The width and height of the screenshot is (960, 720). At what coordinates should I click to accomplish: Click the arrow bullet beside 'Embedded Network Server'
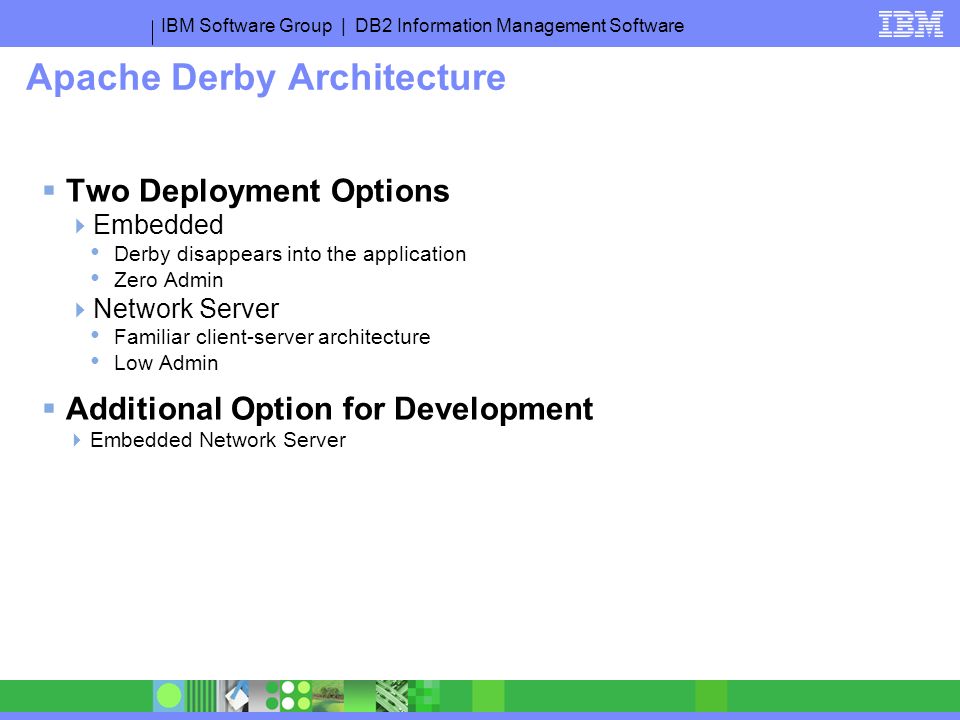(x=77, y=440)
